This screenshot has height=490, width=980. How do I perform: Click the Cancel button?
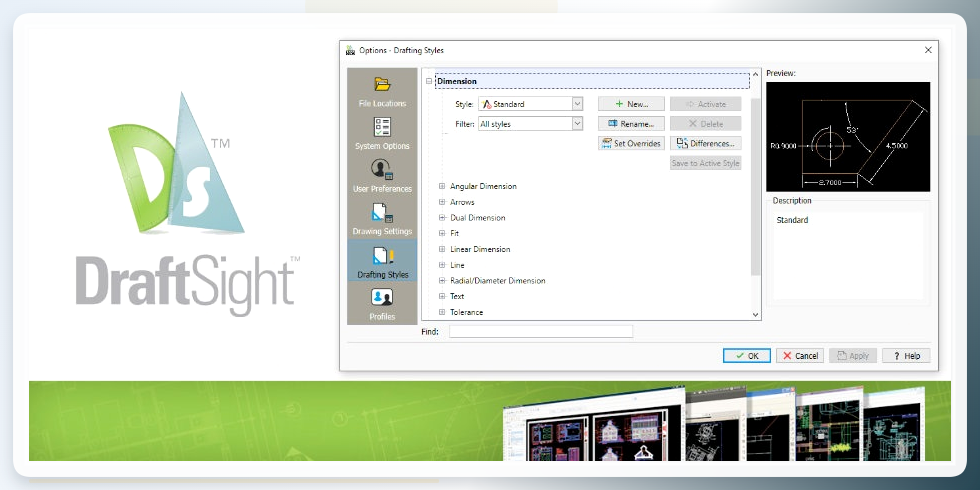800,356
